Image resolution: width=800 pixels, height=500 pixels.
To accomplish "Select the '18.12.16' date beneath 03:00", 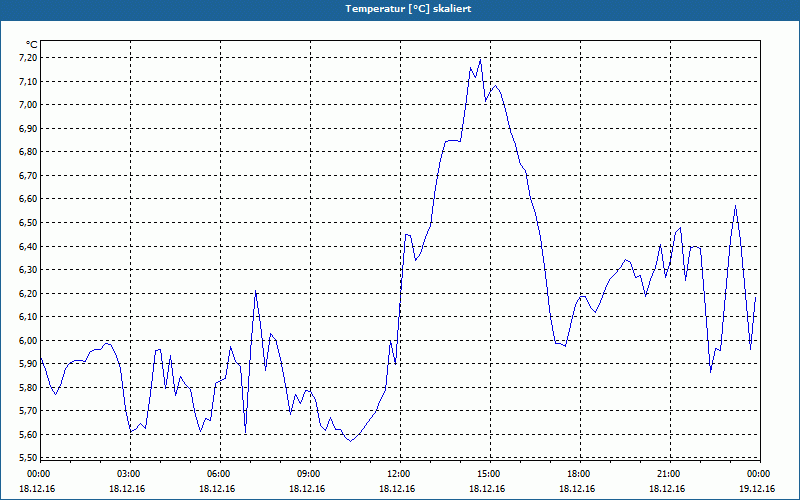I will (127, 489).
